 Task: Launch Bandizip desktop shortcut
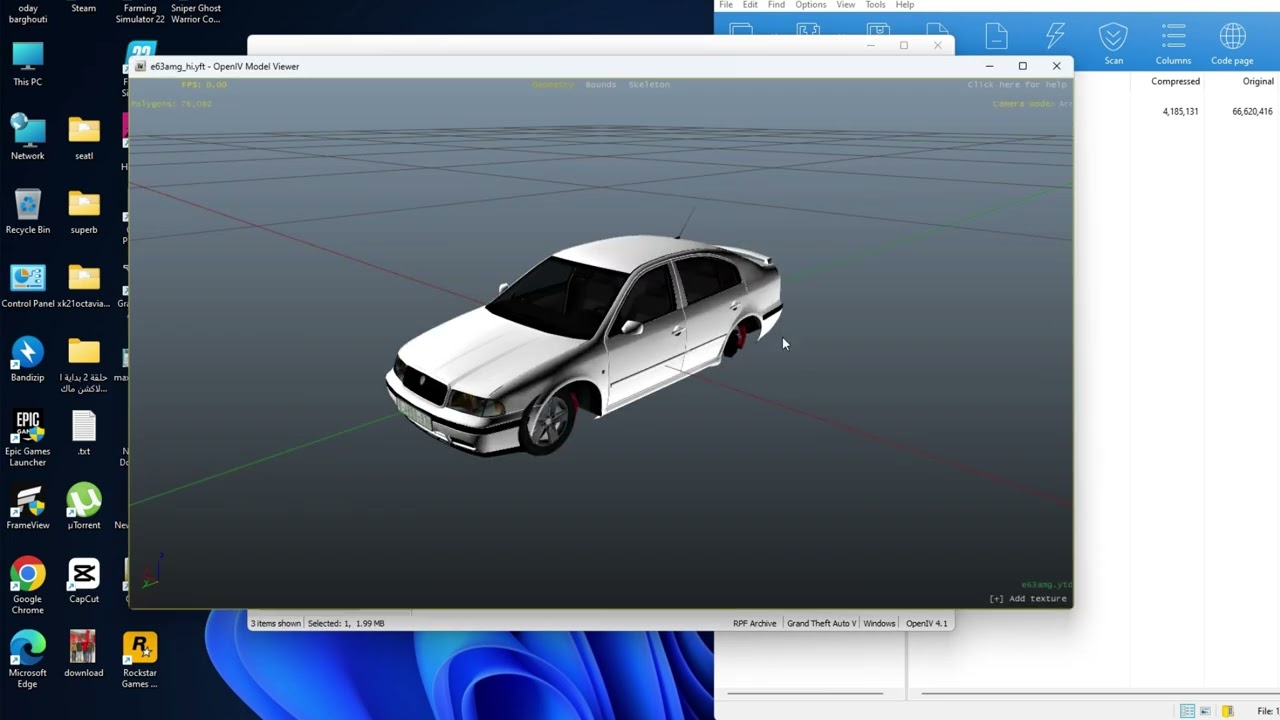point(28,359)
